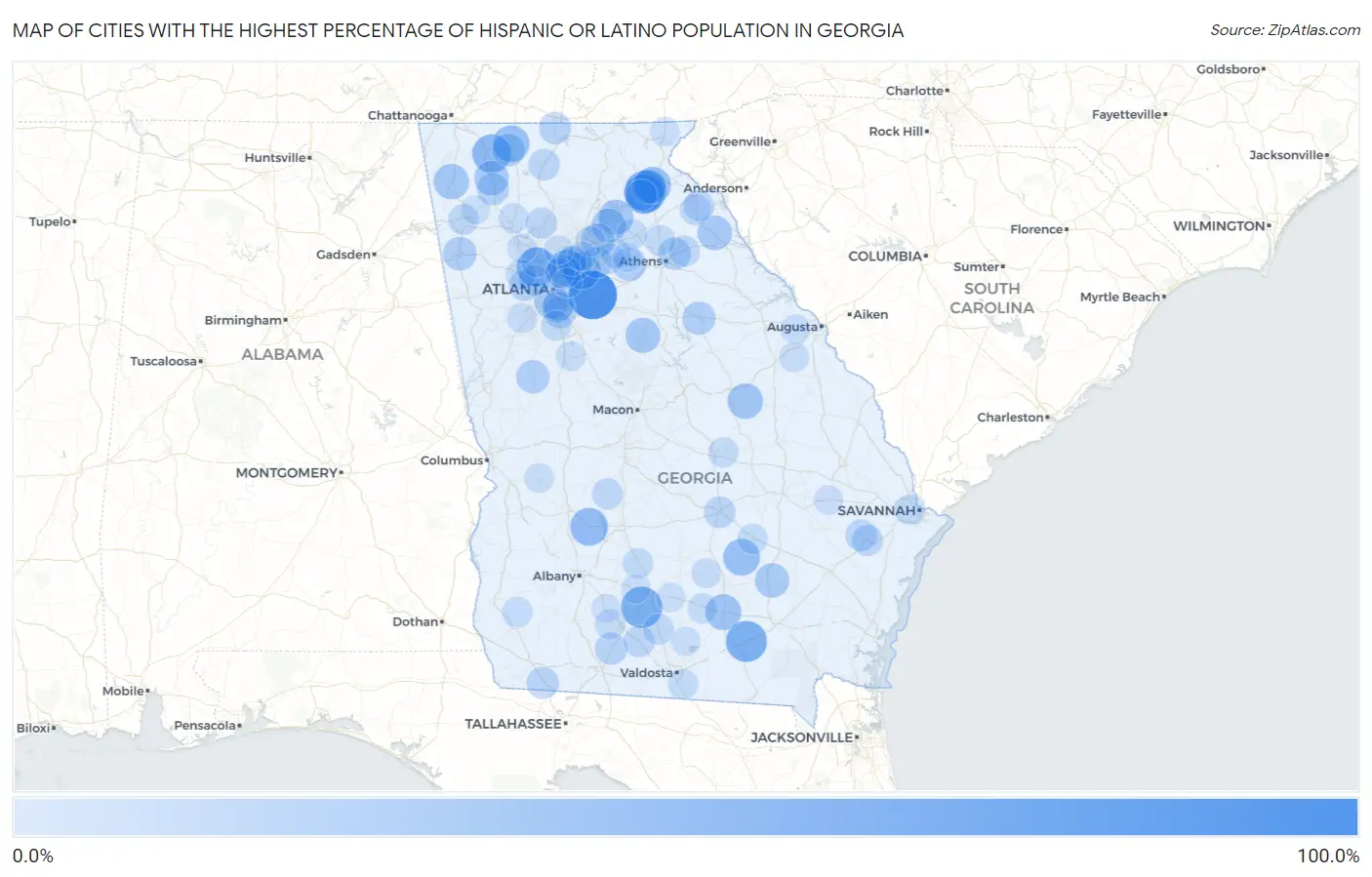The image size is (1372, 877).
Task: Click the Valdosta city label
Action: (x=647, y=673)
